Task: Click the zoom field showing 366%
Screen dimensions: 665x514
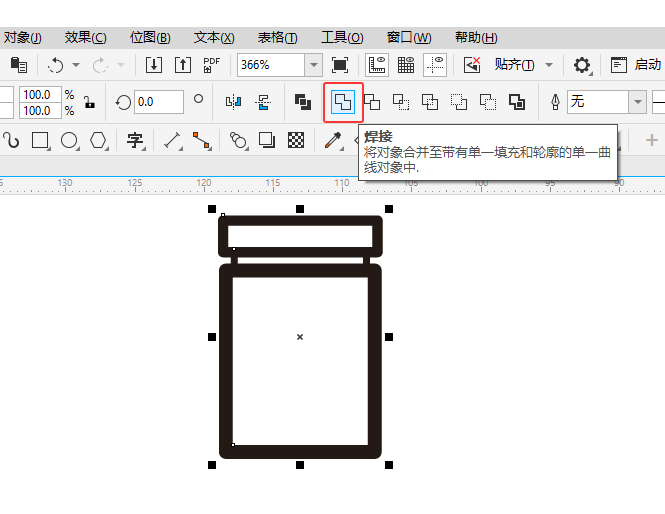Action: (271, 65)
